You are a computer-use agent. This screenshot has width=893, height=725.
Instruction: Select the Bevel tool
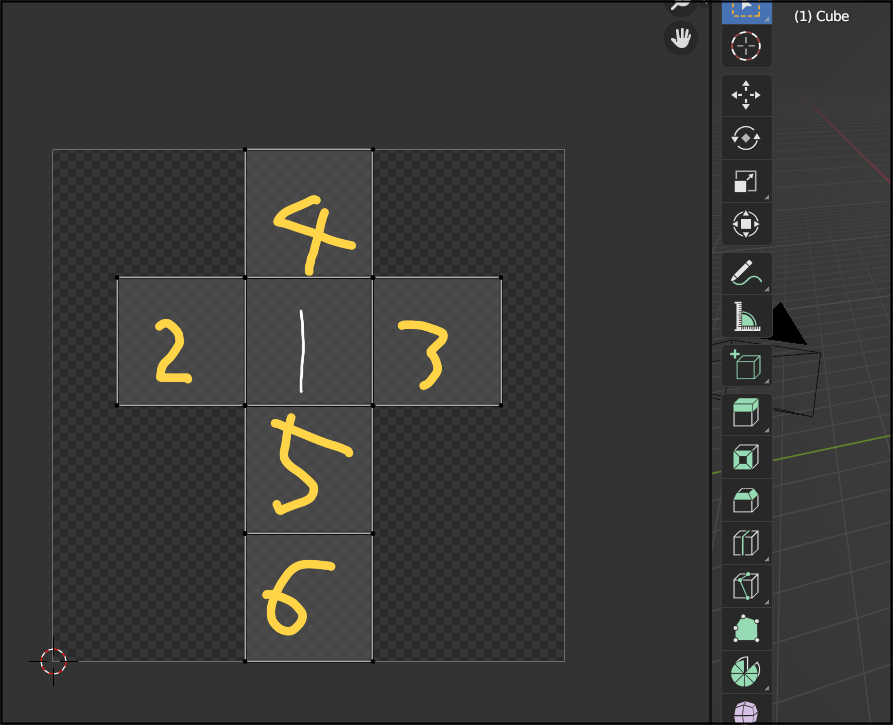pos(747,500)
